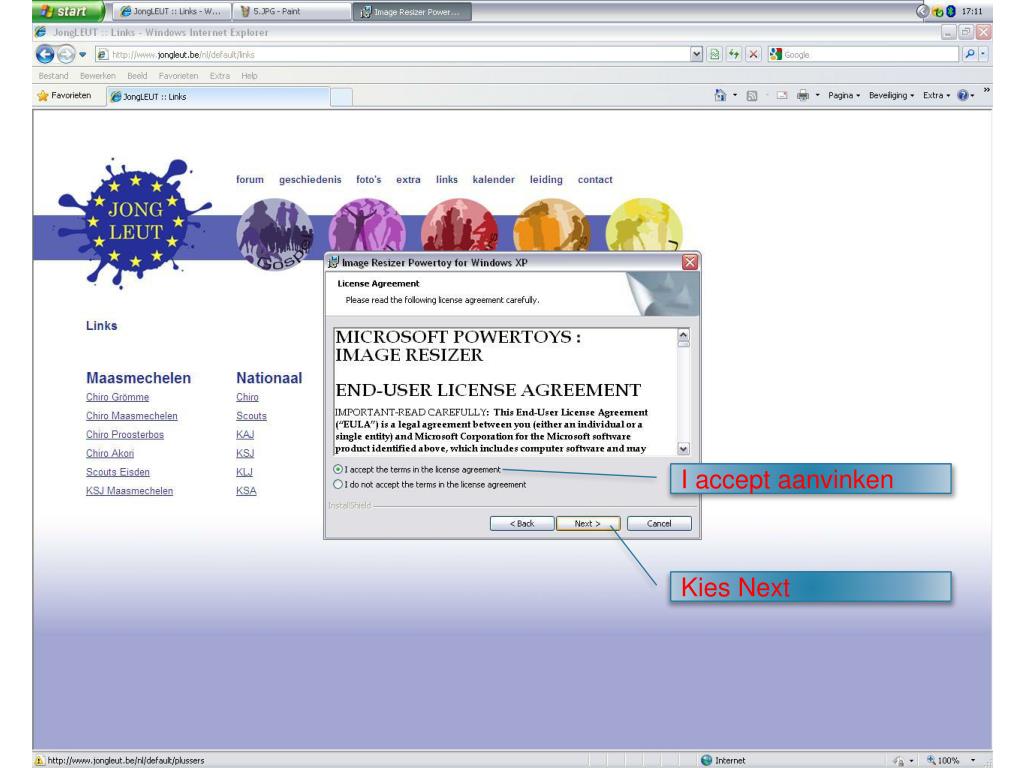Open the recent pages dropdown beside Forward
1024x768 pixels.
pyautogui.click(x=83, y=54)
